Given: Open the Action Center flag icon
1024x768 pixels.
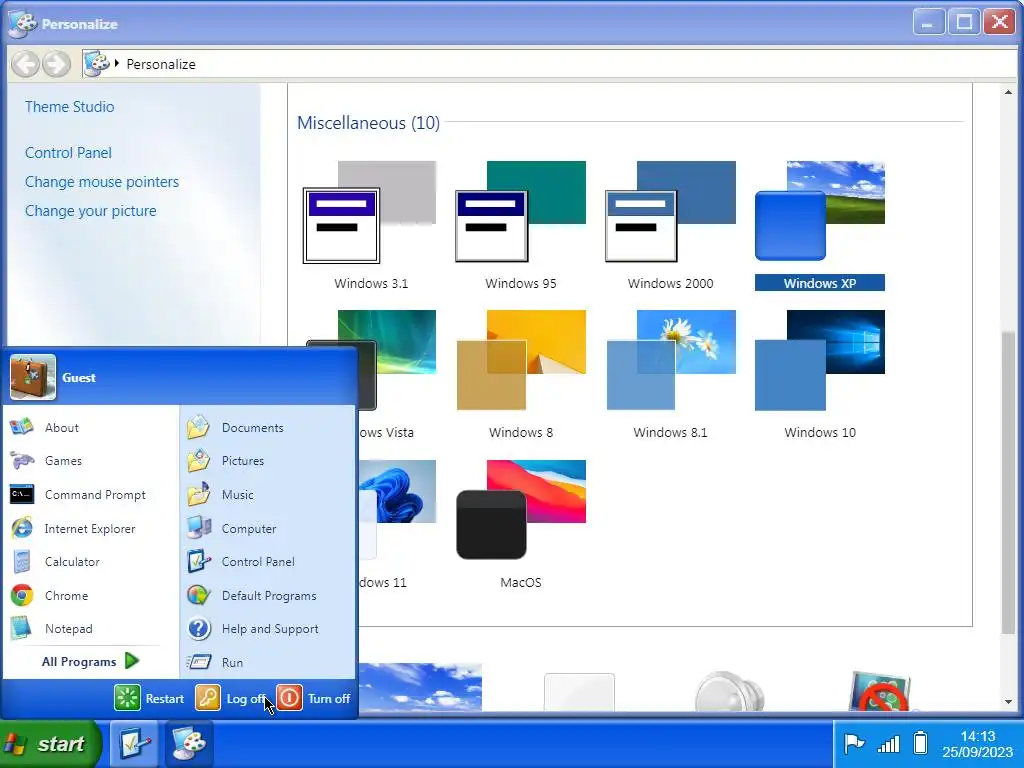Looking at the screenshot, I should tap(854, 744).
